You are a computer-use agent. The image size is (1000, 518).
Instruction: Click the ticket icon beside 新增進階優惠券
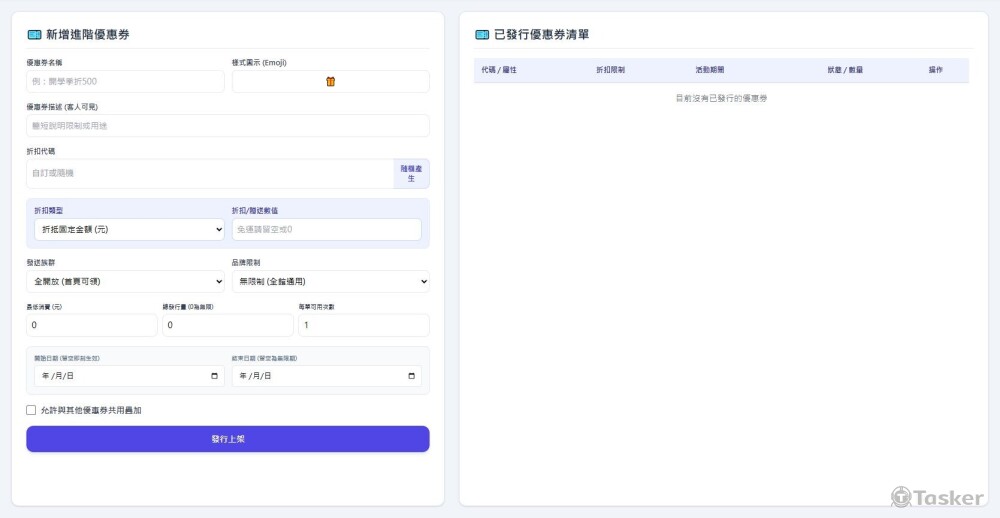pos(34,34)
